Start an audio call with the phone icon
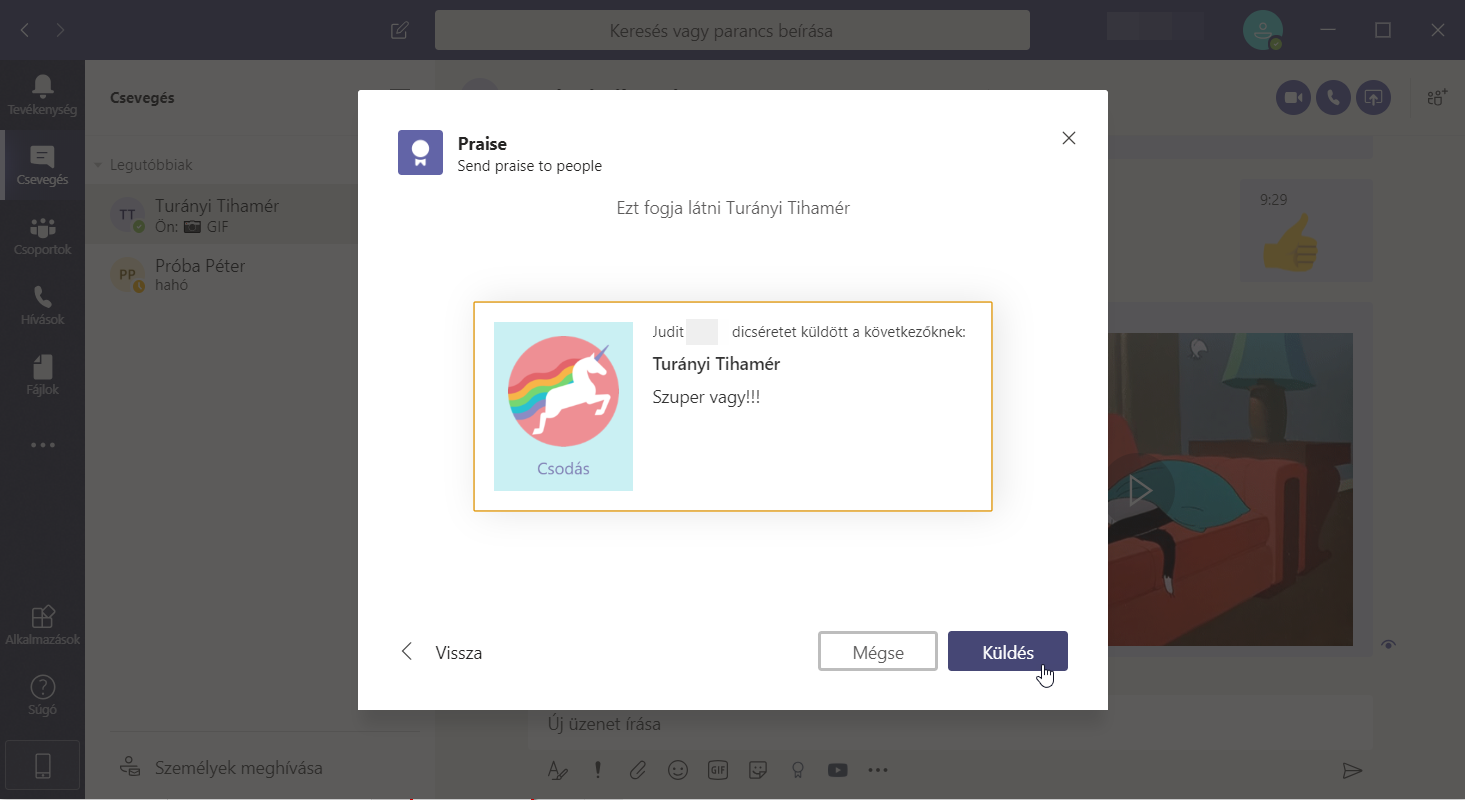 click(1333, 97)
